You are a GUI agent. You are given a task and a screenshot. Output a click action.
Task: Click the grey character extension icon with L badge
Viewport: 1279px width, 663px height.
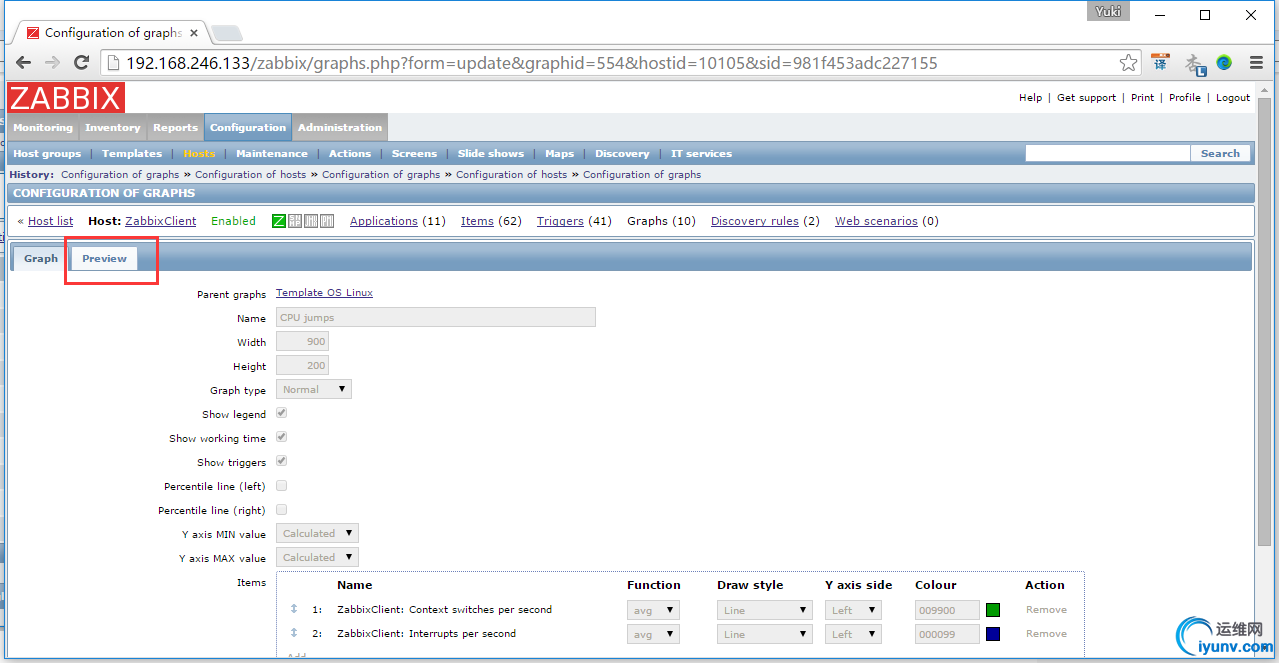click(1194, 64)
